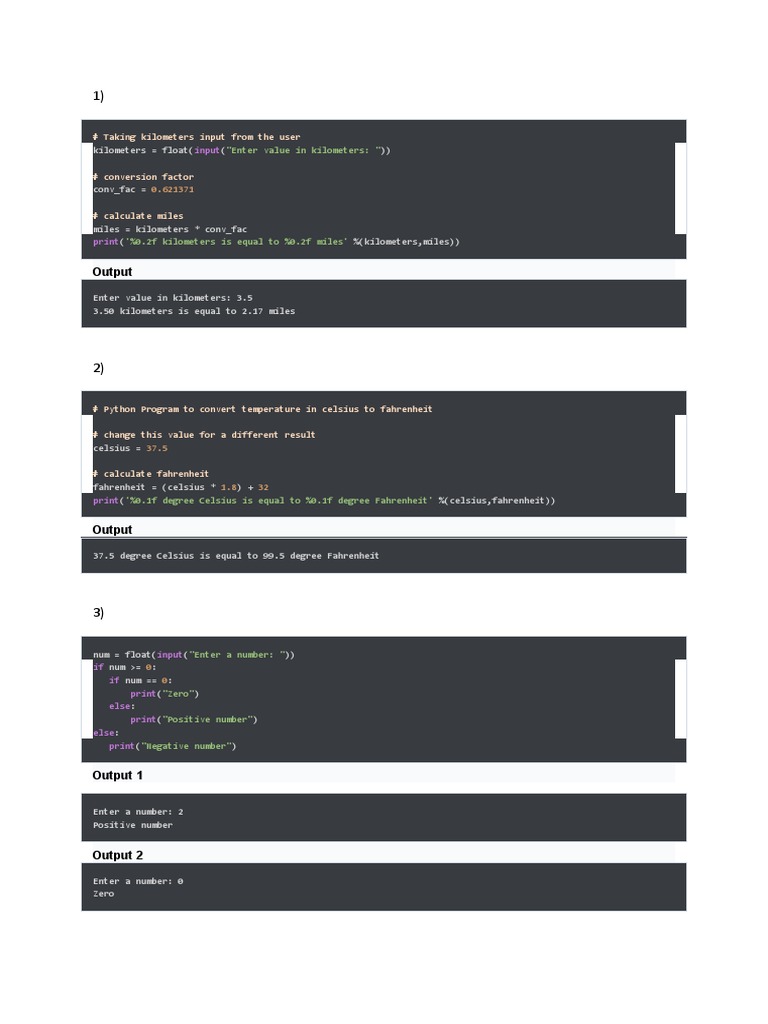The image size is (768, 1024).
Task: Click the print "Negative number" code line
Action: pyautogui.click(x=172, y=746)
